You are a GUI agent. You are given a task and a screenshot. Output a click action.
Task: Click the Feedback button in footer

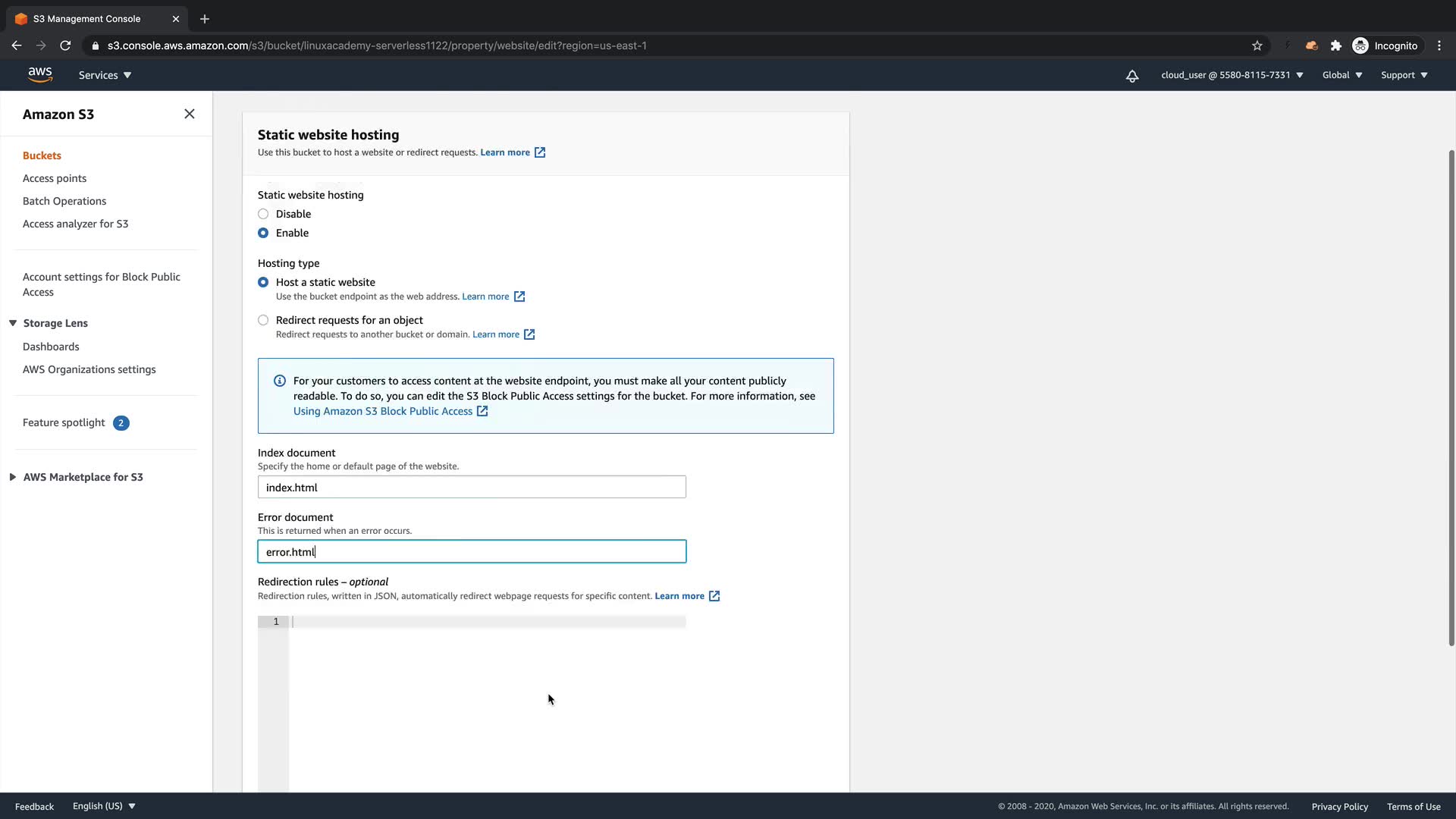coord(34,806)
